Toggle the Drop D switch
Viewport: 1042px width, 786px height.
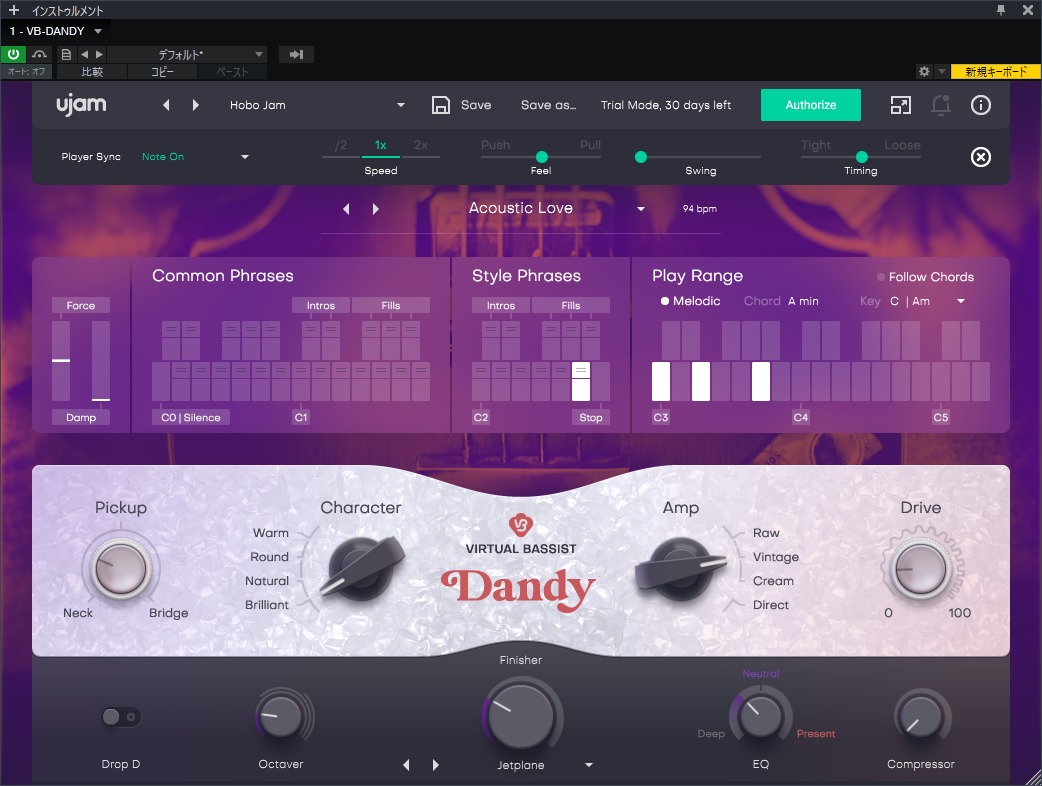click(x=120, y=717)
